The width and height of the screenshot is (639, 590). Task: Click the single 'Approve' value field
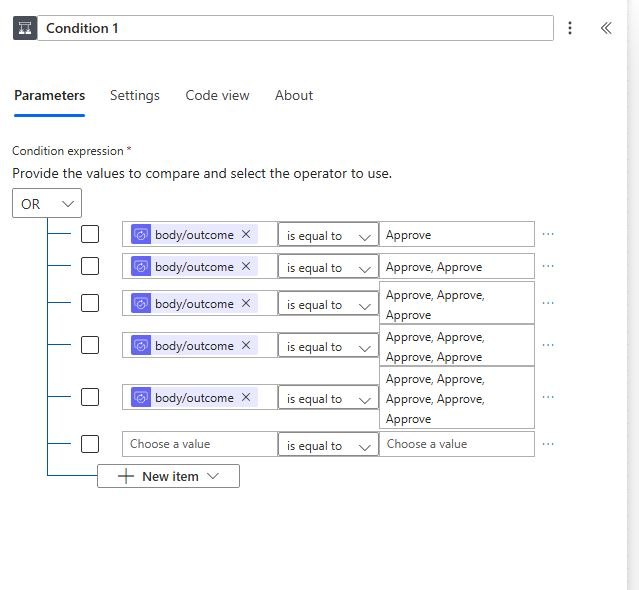click(x=457, y=234)
